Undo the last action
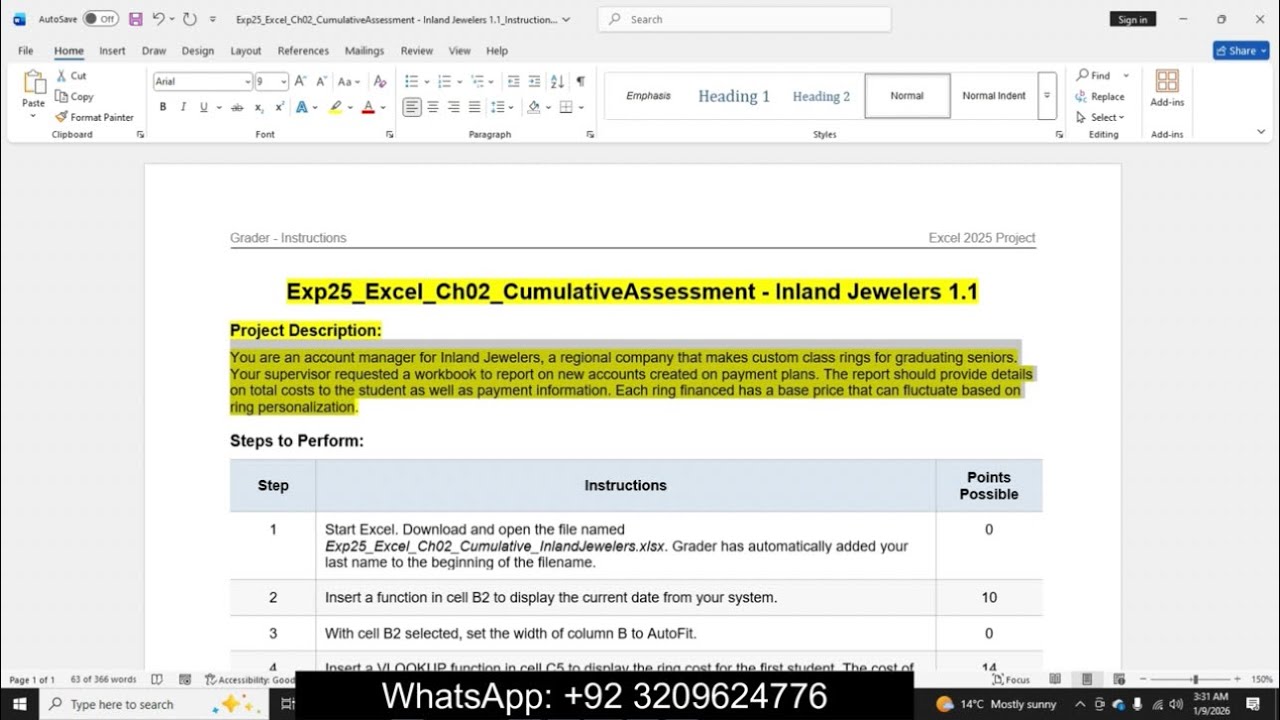The height and width of the screenshot is (720, 1280). click(158, 19)
